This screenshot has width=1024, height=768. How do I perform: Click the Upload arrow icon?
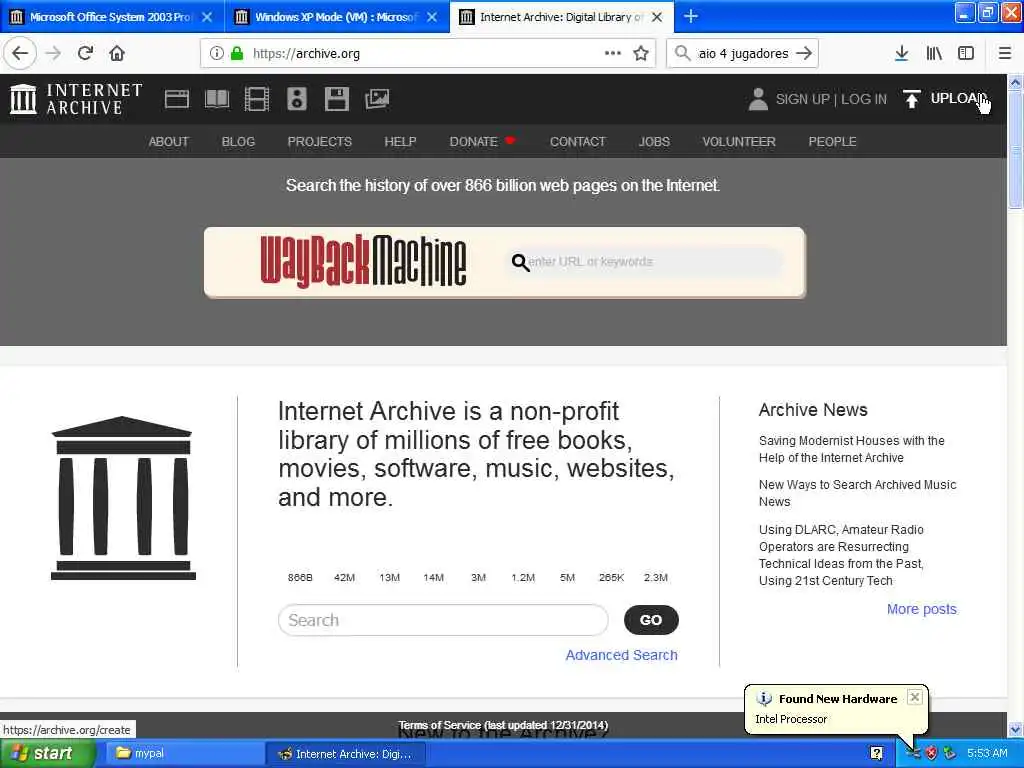(x=911, y=99)
